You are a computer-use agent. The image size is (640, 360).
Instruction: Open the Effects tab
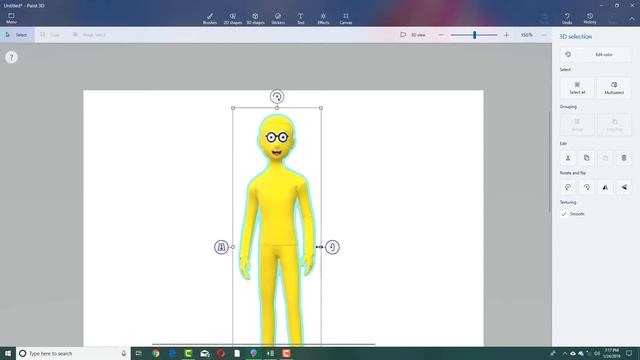click(323, 18)
